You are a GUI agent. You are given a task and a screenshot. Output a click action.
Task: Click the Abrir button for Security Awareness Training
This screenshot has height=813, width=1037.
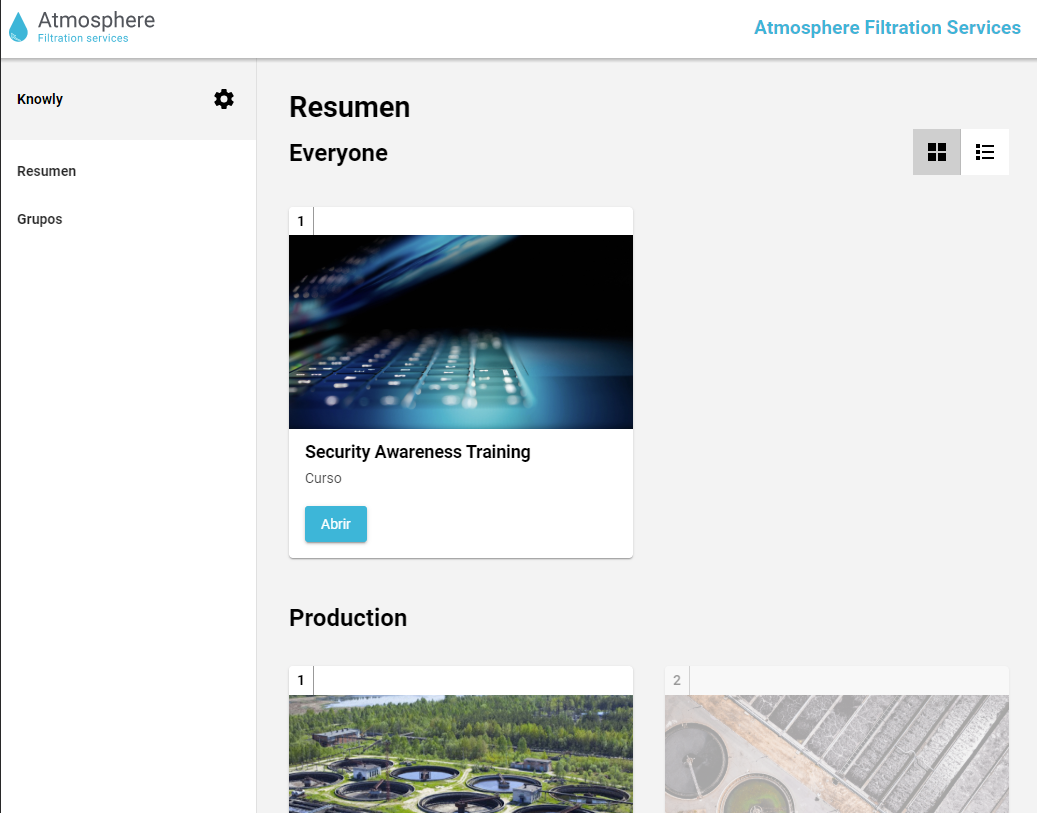[336, 524]
